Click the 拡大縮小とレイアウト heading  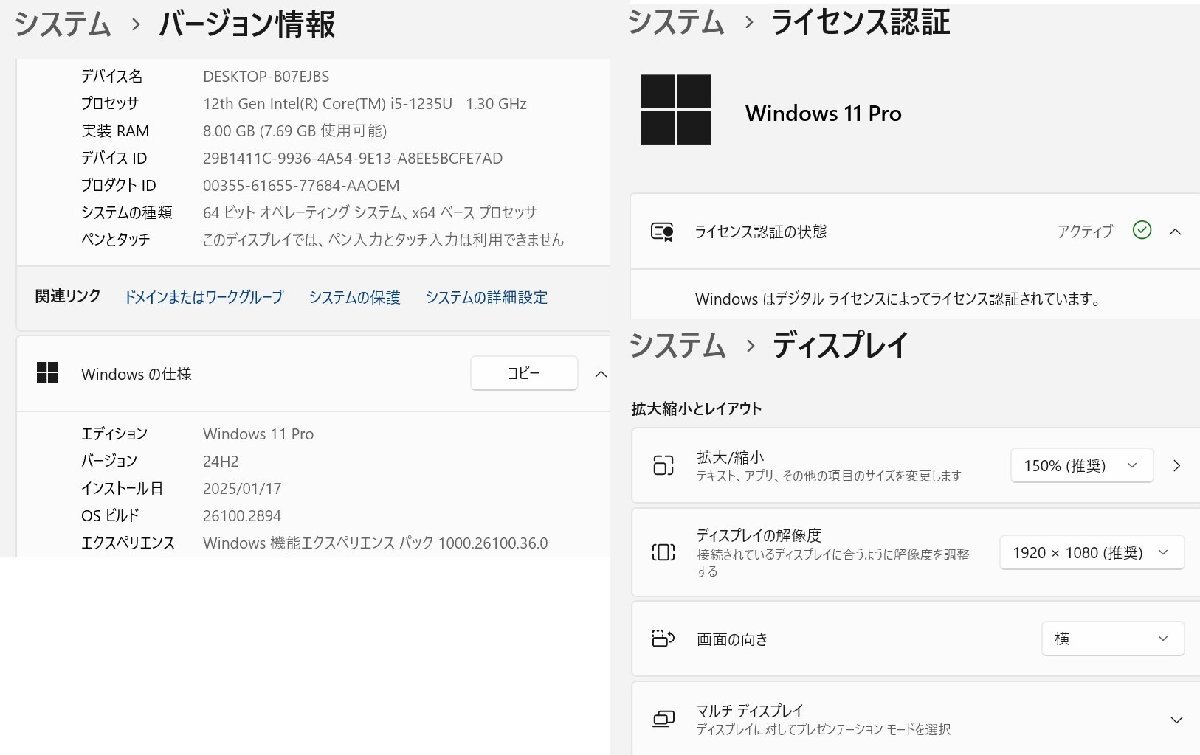tap(697, 408)
